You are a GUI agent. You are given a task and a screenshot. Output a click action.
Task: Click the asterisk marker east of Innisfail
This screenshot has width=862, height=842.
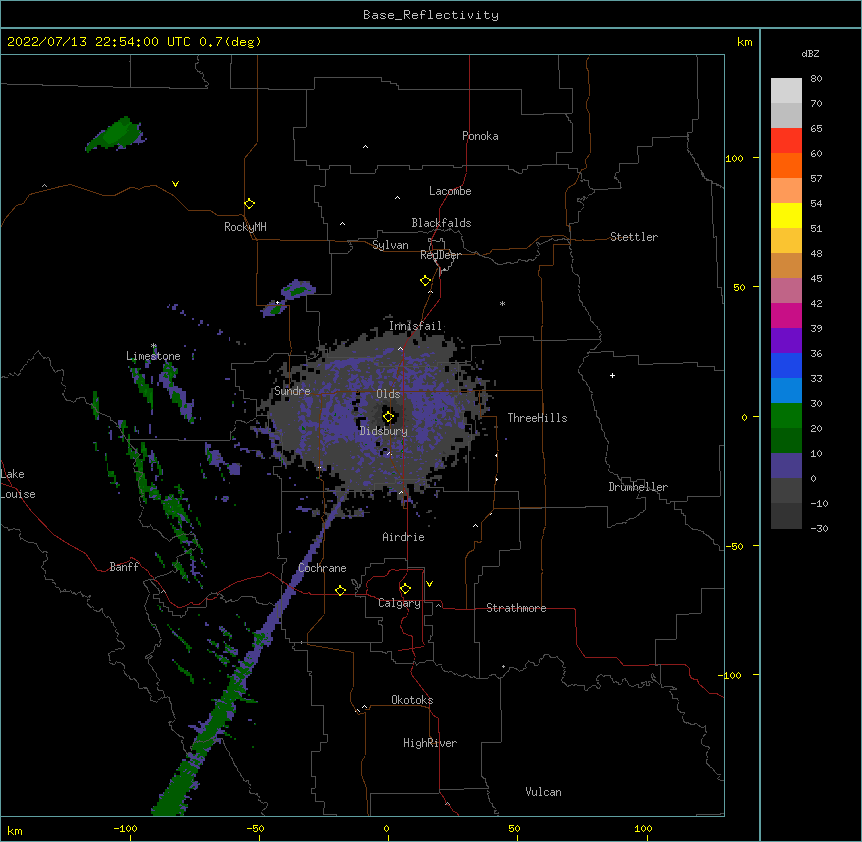point(502,303)
